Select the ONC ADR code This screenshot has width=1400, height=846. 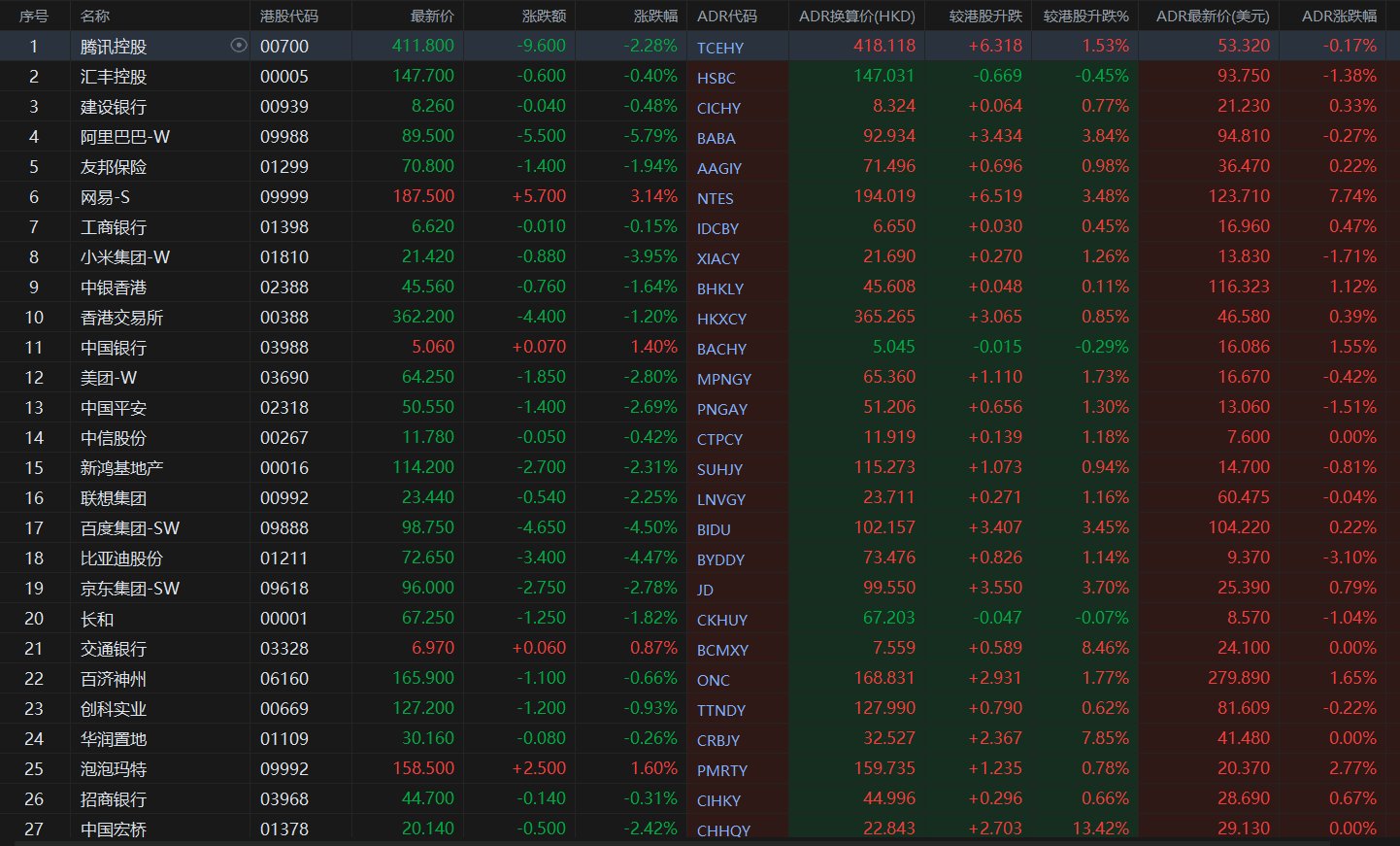coord(714,680)
